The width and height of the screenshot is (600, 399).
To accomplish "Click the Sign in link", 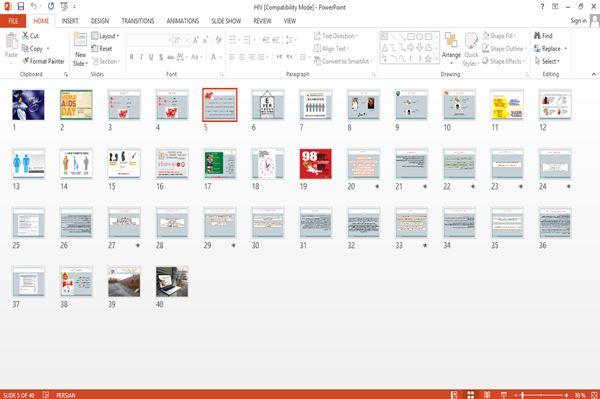I will coord(579,21).
